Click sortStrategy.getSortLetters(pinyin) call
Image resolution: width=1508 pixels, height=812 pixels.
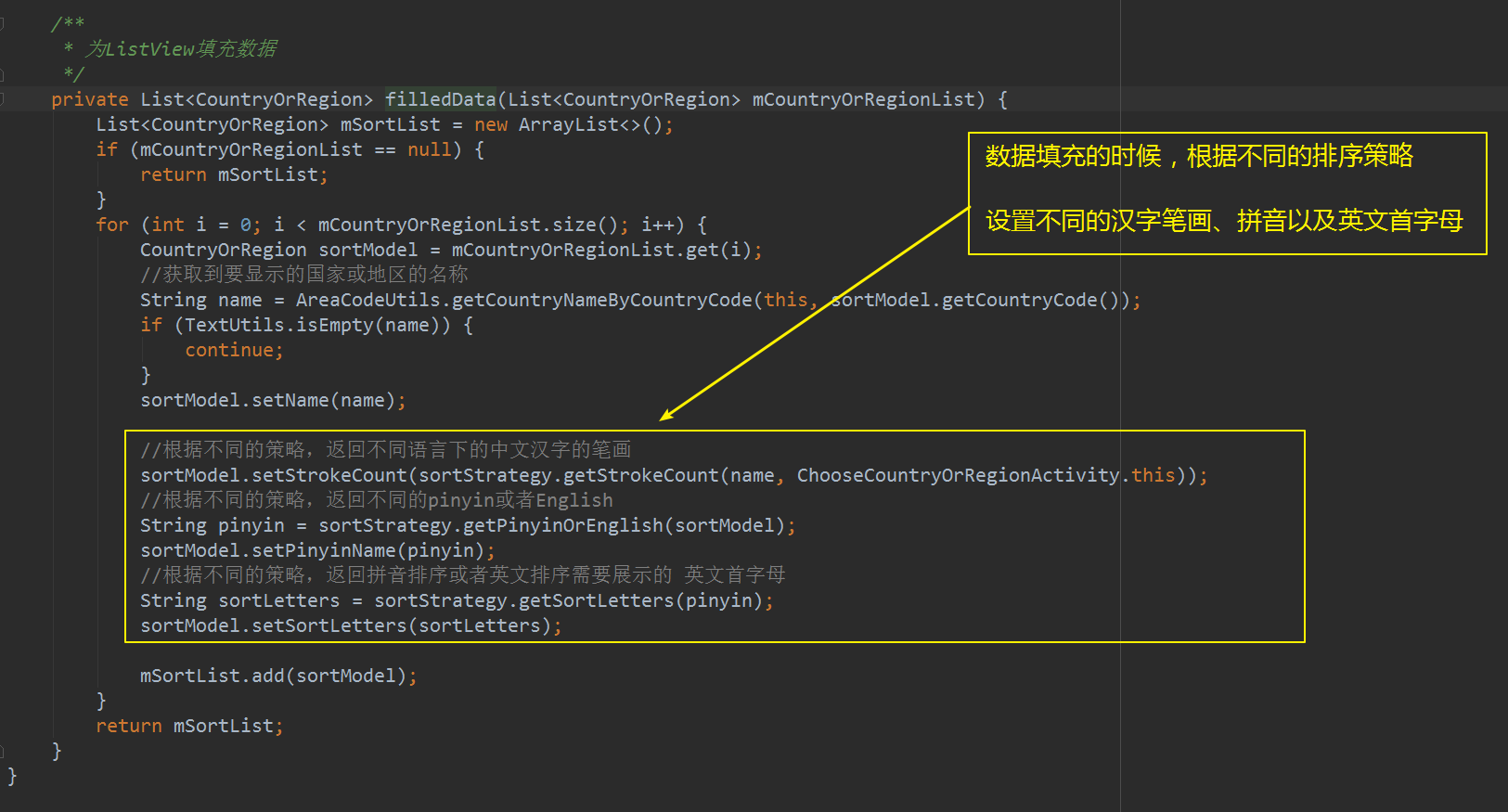tap(569, 600)
